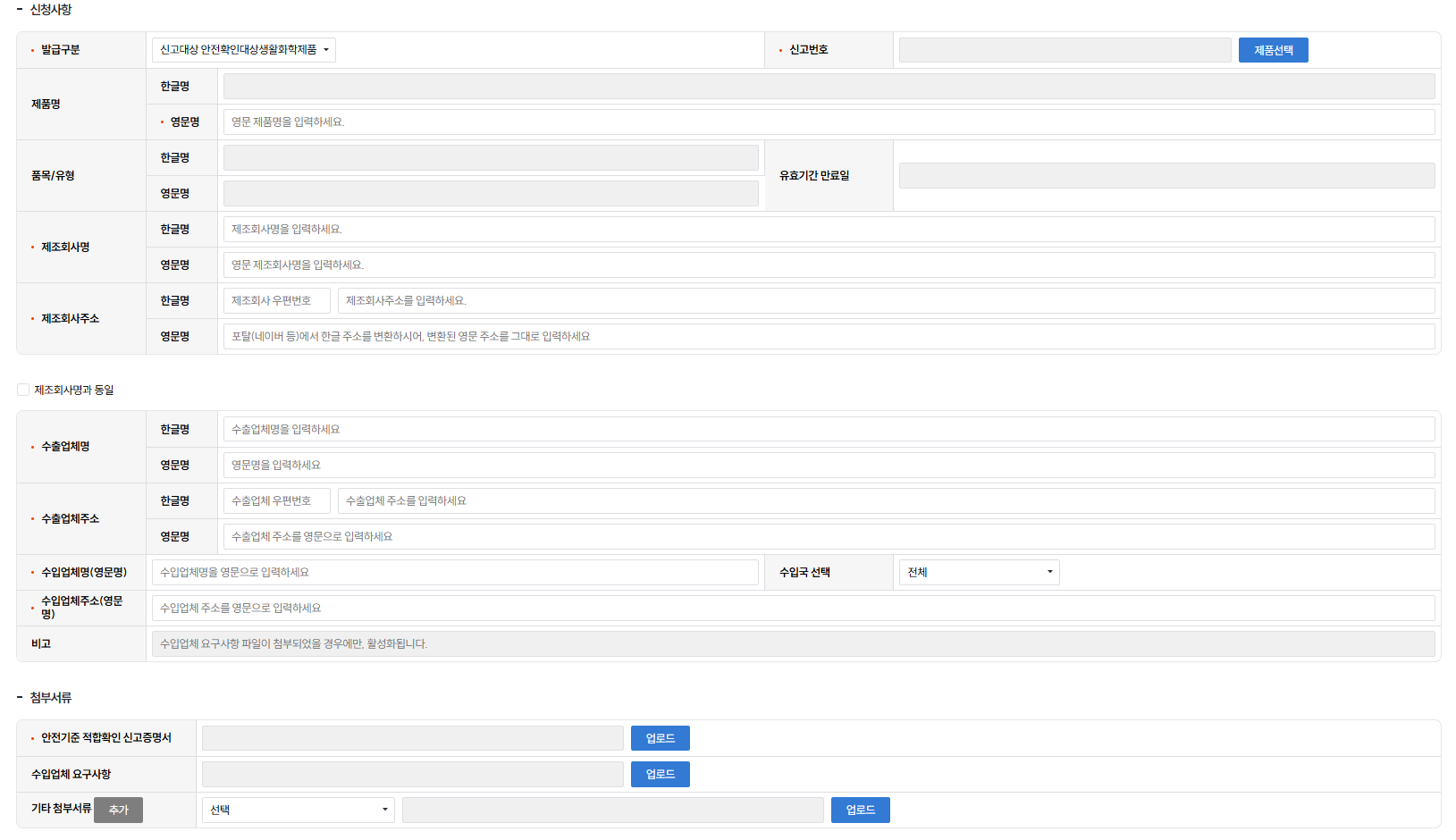Viewport: 1456px width, 840px height.
Task: Open the 발급구분 dropdown
Action: click(x=243, y=50)
